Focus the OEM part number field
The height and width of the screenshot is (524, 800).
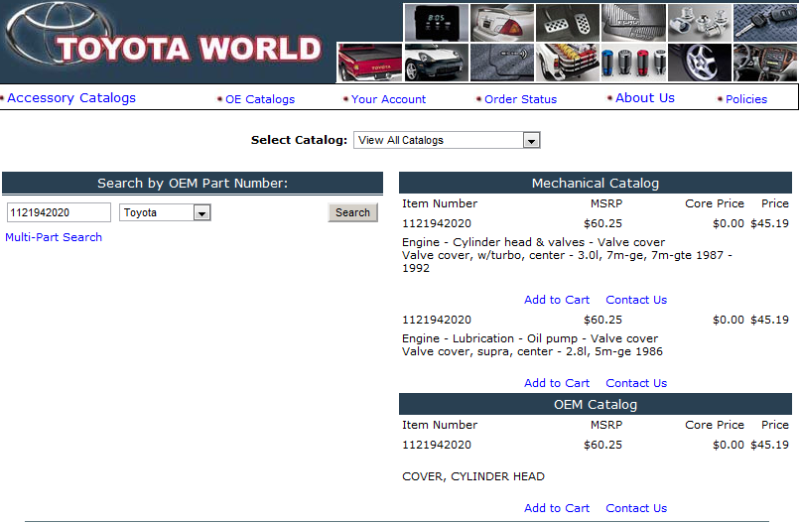59,212
